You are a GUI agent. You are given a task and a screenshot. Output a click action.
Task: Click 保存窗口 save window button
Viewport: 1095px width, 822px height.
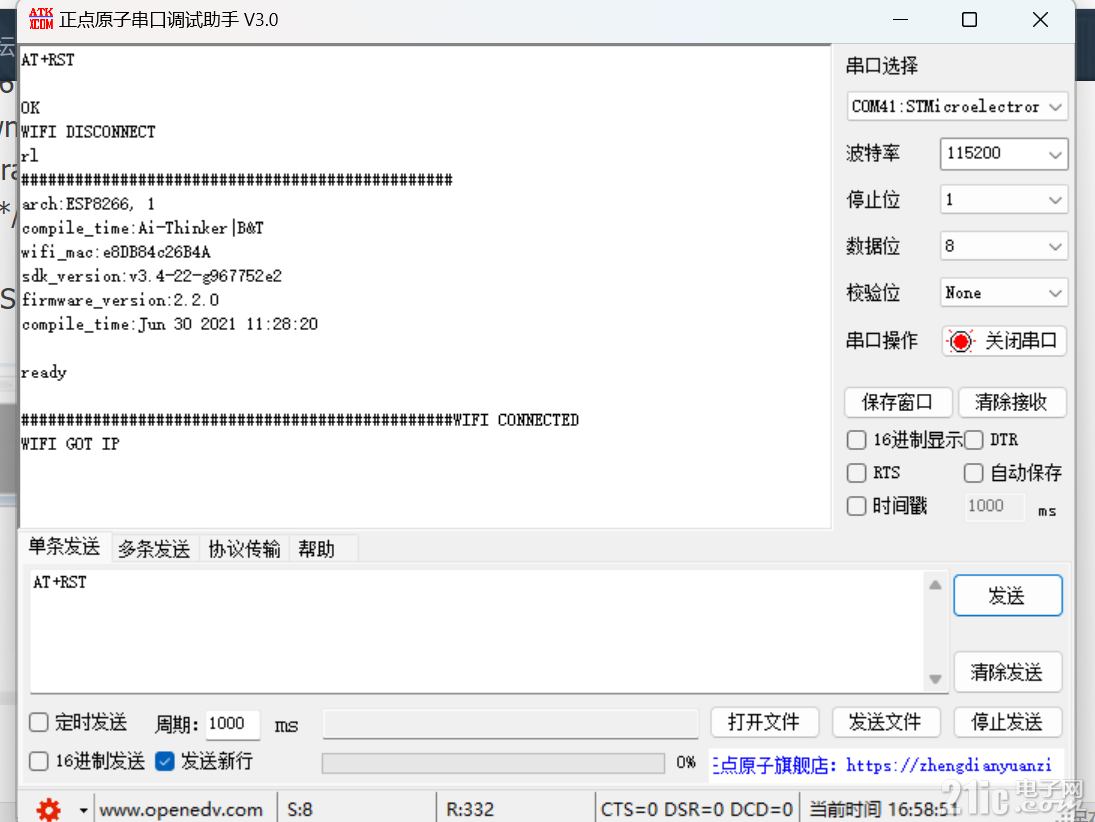pyautogui.click(x=897, y=402)
